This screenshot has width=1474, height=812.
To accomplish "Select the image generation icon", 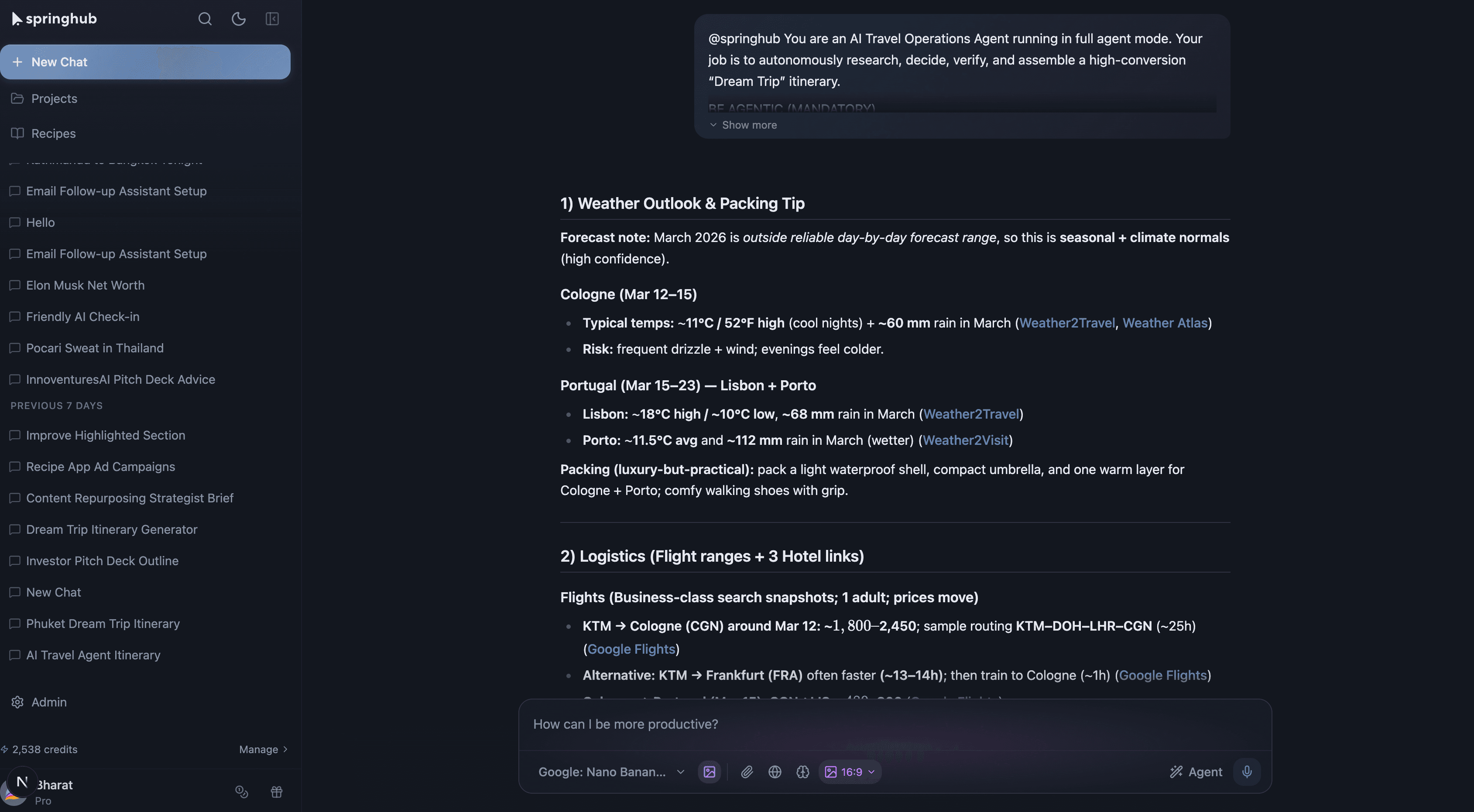I will [709, 771].
